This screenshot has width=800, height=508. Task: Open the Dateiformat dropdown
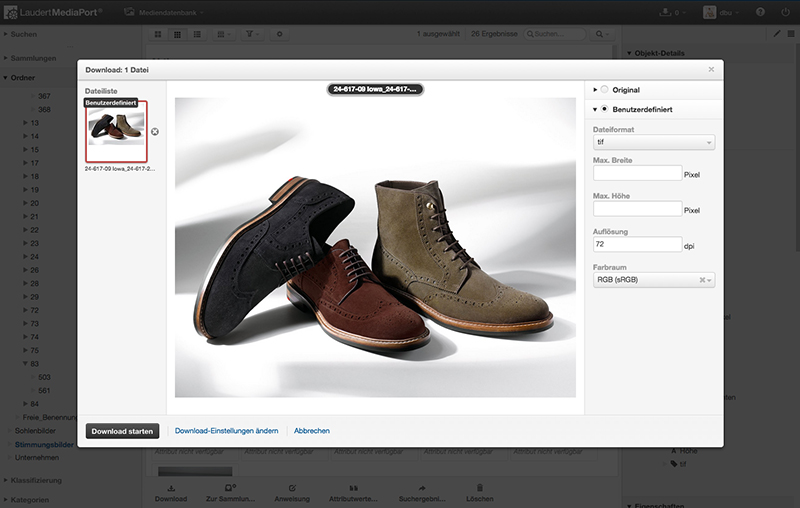coord(653,143)
